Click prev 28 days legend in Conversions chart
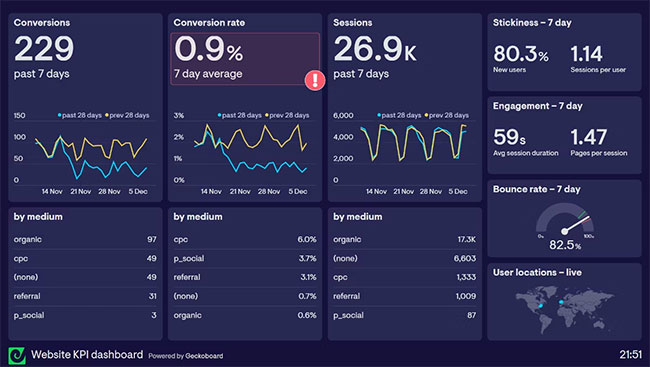 [127, 115]
